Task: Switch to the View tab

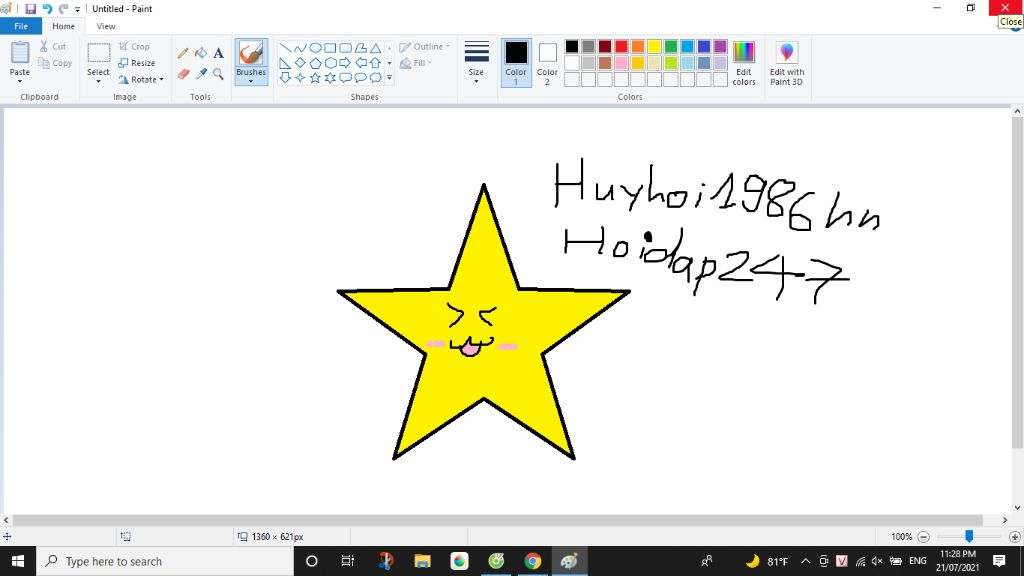Action: point(106,26)
